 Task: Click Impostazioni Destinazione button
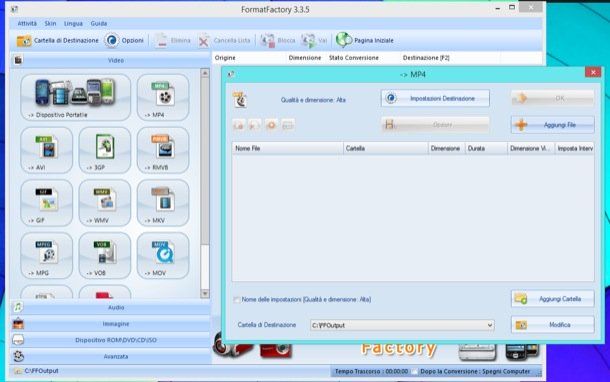click(x=435, y=98)
